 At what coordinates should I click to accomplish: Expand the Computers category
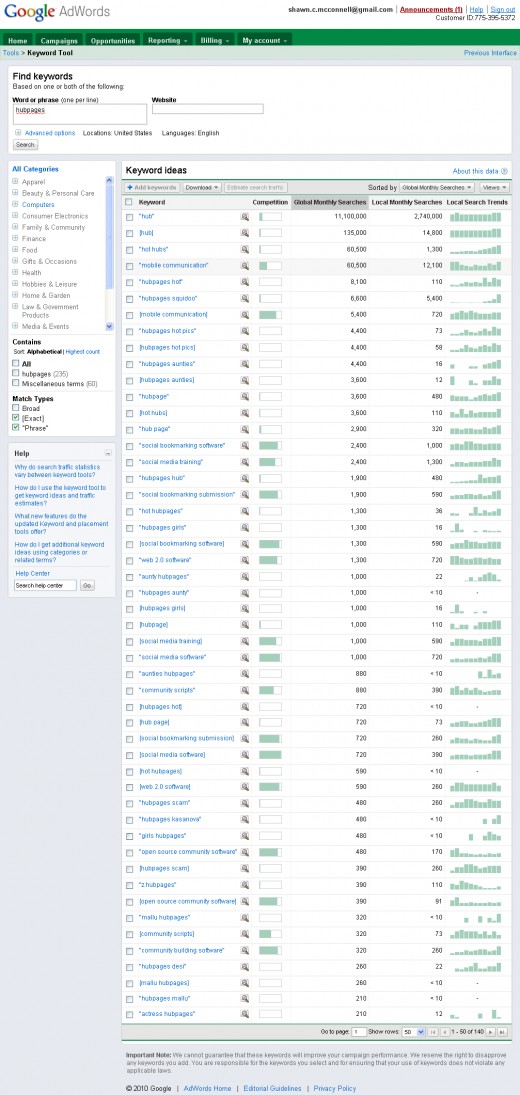point(15,205)
